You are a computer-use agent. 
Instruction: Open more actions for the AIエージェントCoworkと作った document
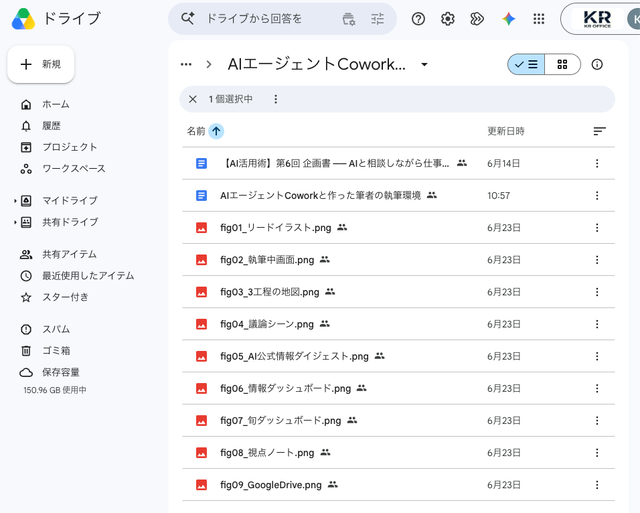(597, 196)
